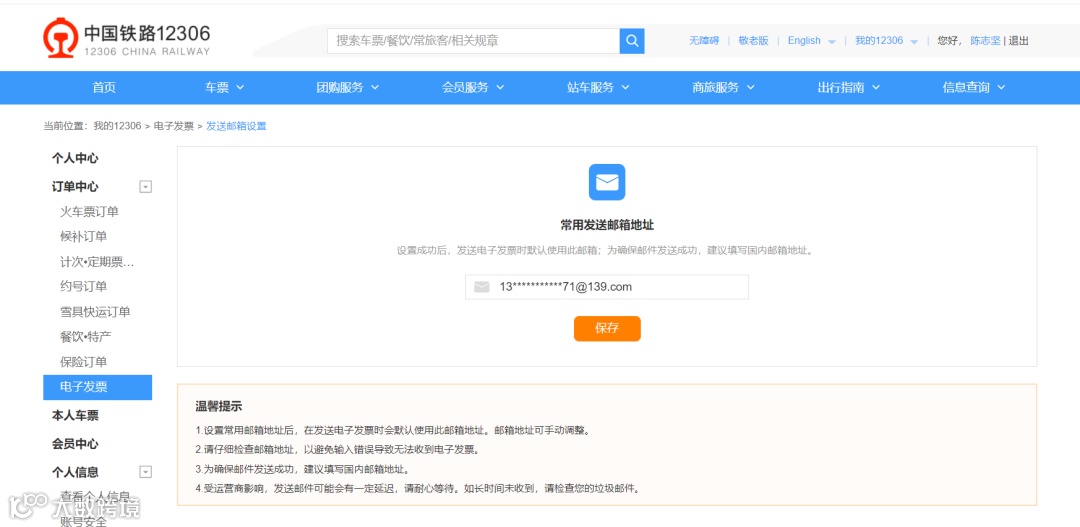
Task: Click the username 陈志坚 link
Action: (x=985, y=41)
